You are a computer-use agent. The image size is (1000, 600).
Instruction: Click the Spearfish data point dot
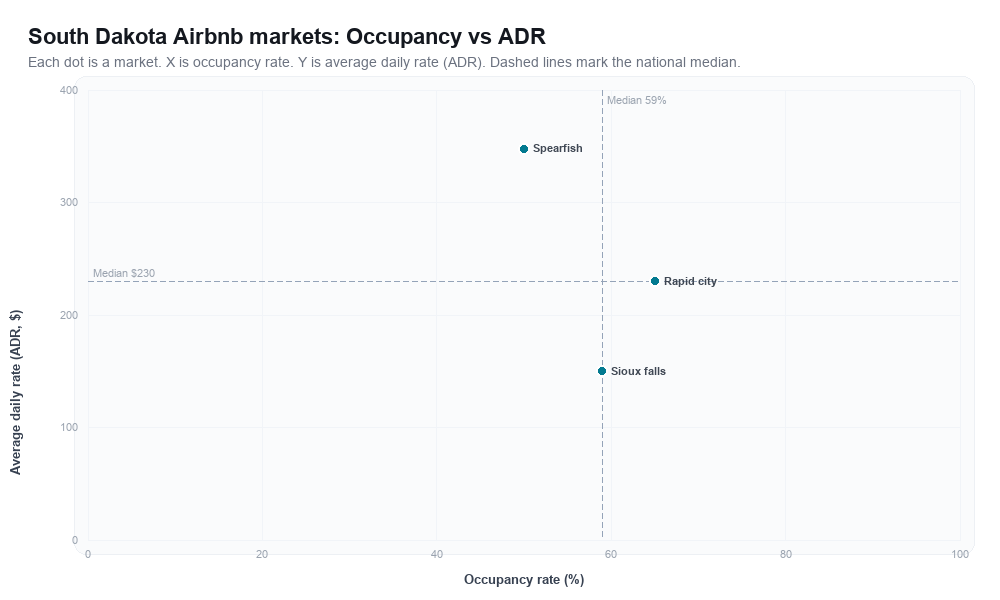524,149
